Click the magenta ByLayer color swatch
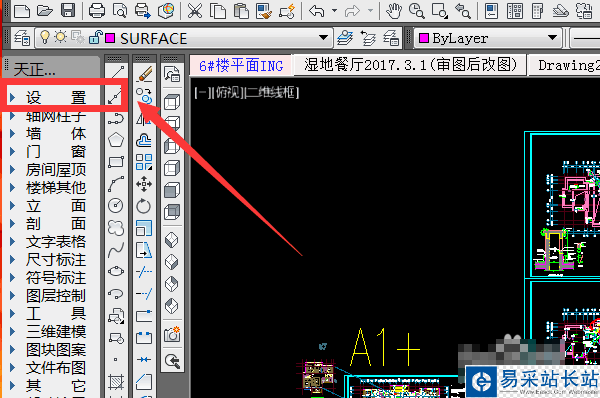The height and width of the screenshot is (398, 600). coord(424,38)
